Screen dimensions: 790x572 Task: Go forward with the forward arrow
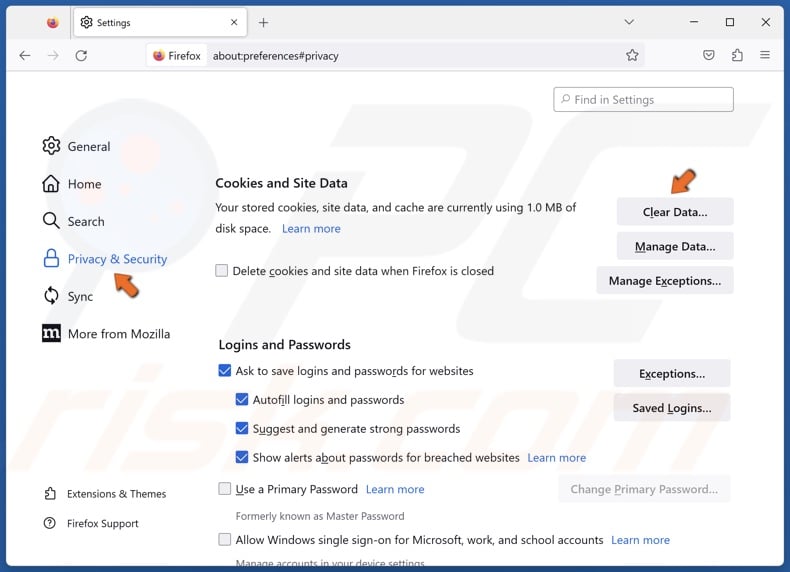point(53,55)
